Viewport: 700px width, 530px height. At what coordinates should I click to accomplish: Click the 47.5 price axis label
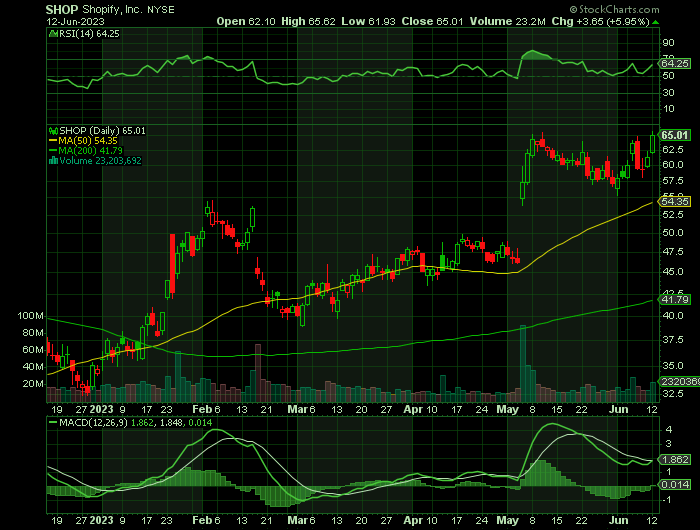point(673,252)
